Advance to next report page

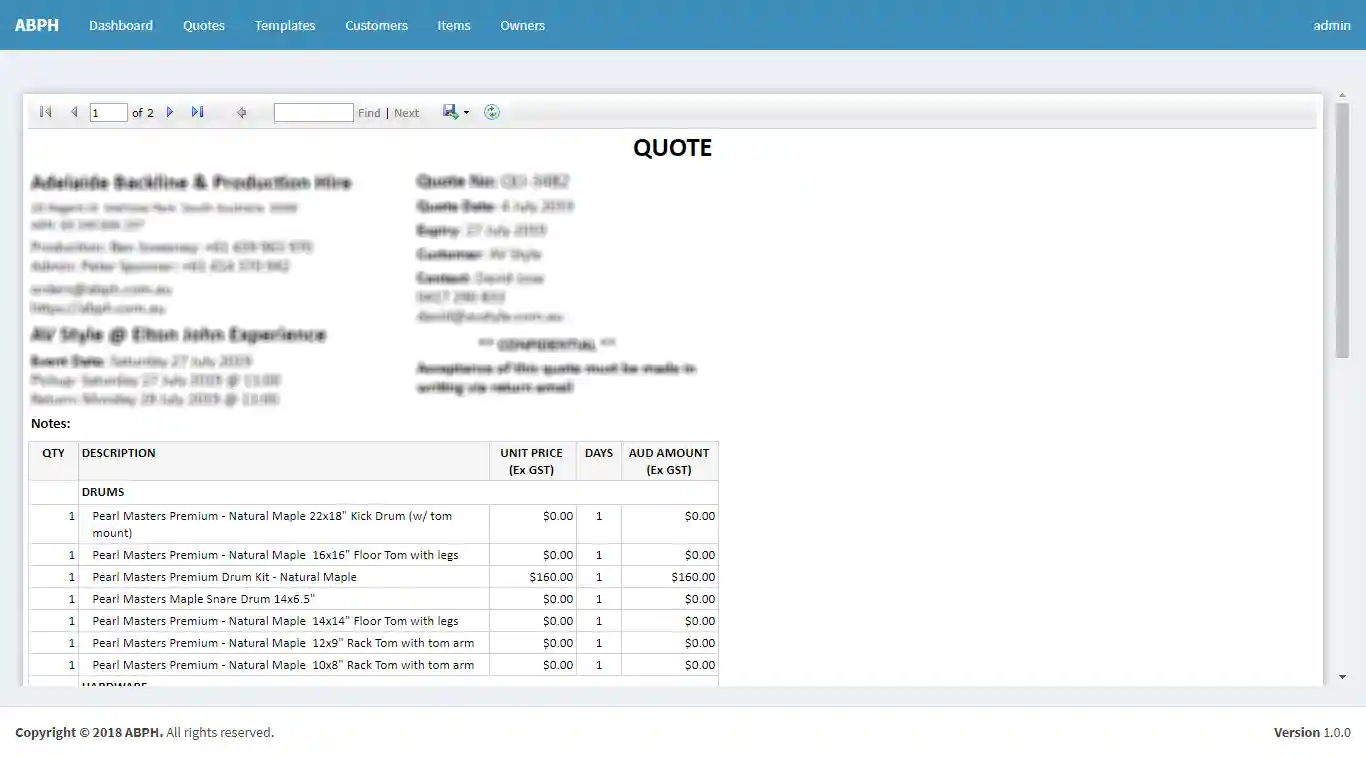click(x=170, y=113)
